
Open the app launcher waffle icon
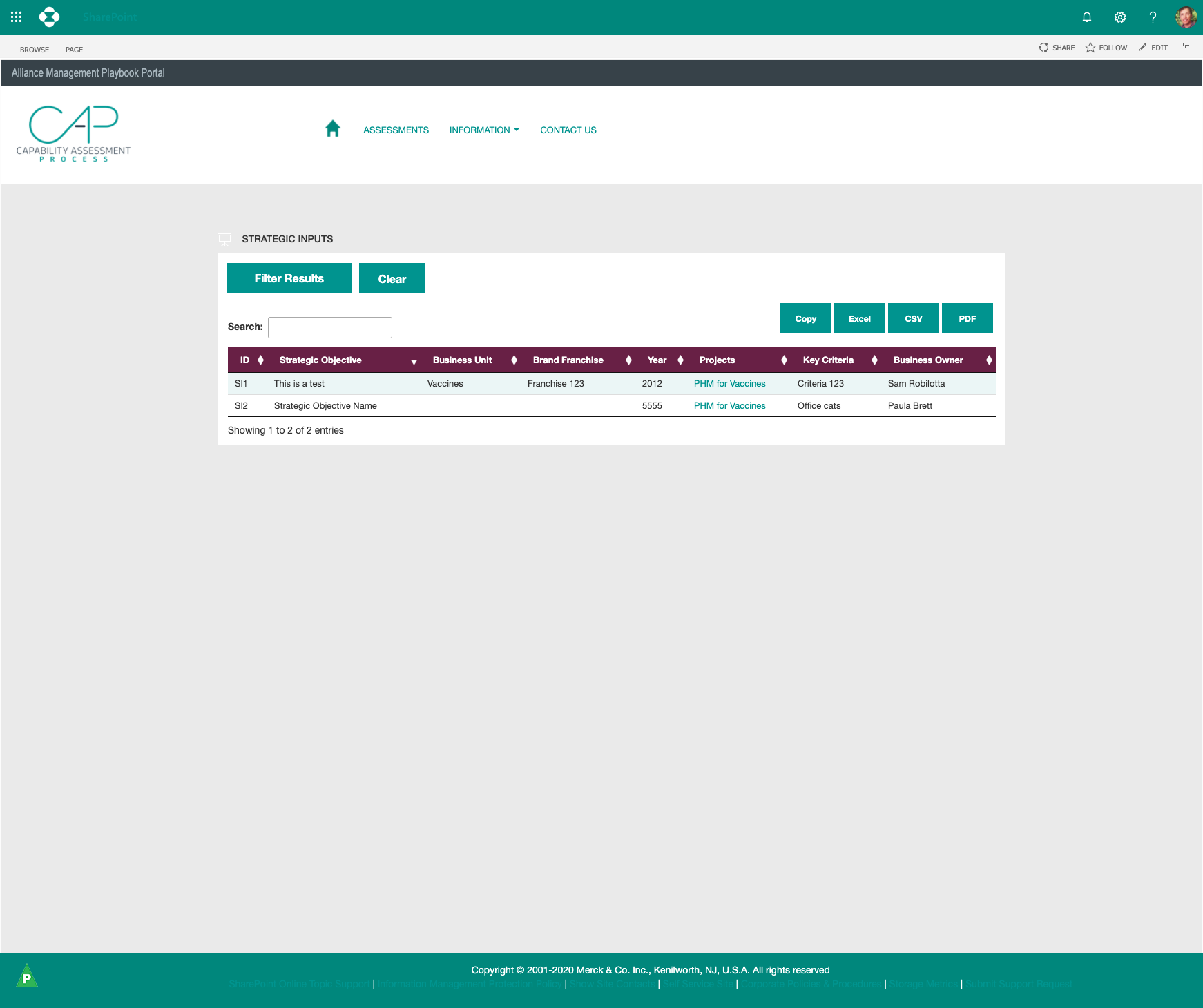pos(17,17)
